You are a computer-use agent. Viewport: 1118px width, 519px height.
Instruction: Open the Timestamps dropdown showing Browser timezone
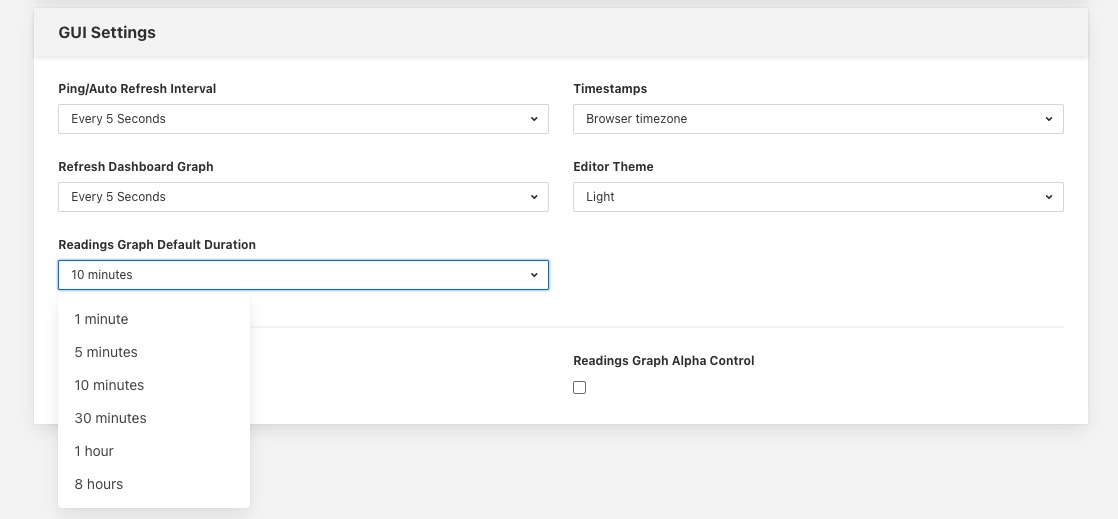[818, 119]
